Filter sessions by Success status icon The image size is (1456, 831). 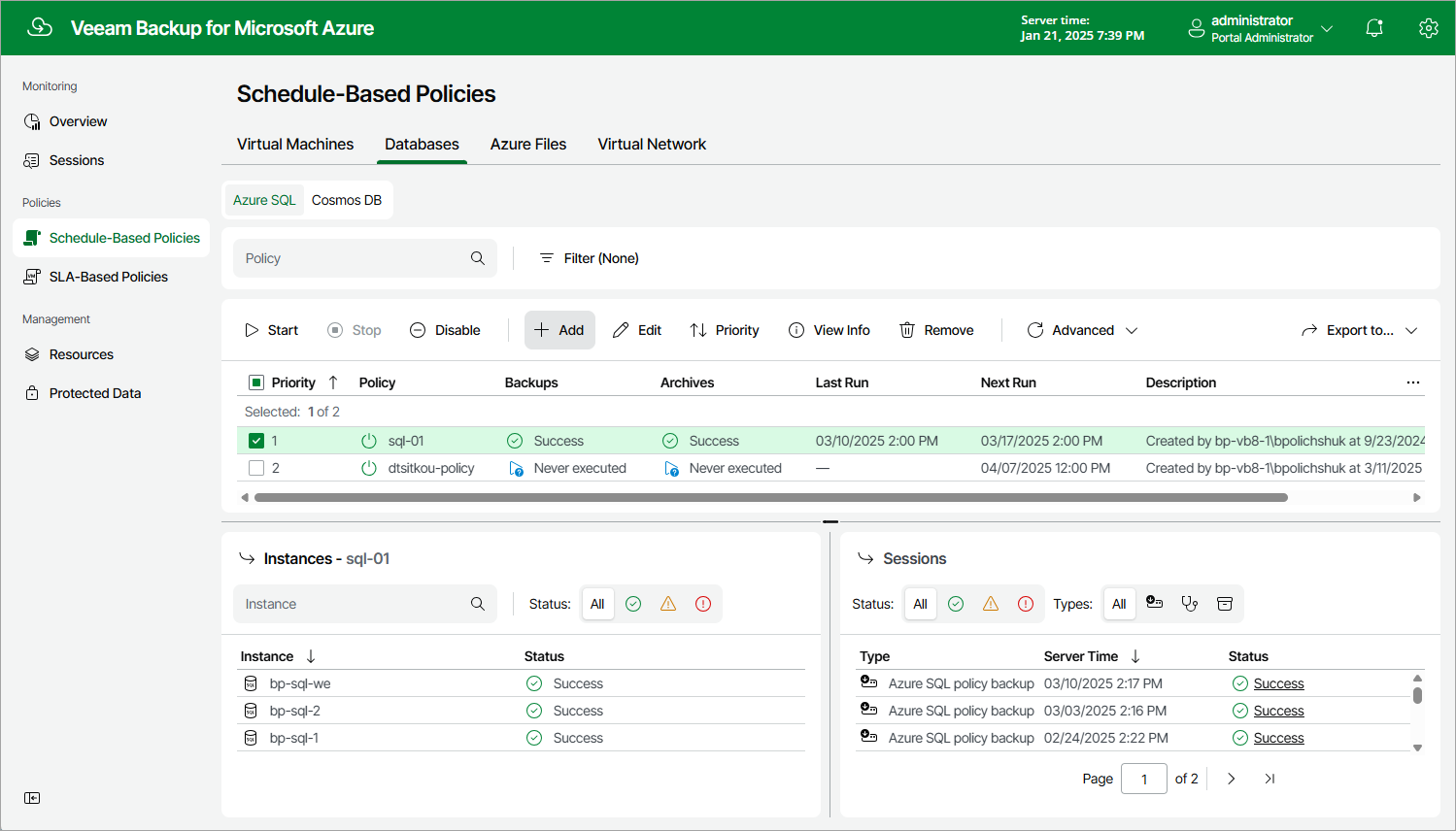956,604
